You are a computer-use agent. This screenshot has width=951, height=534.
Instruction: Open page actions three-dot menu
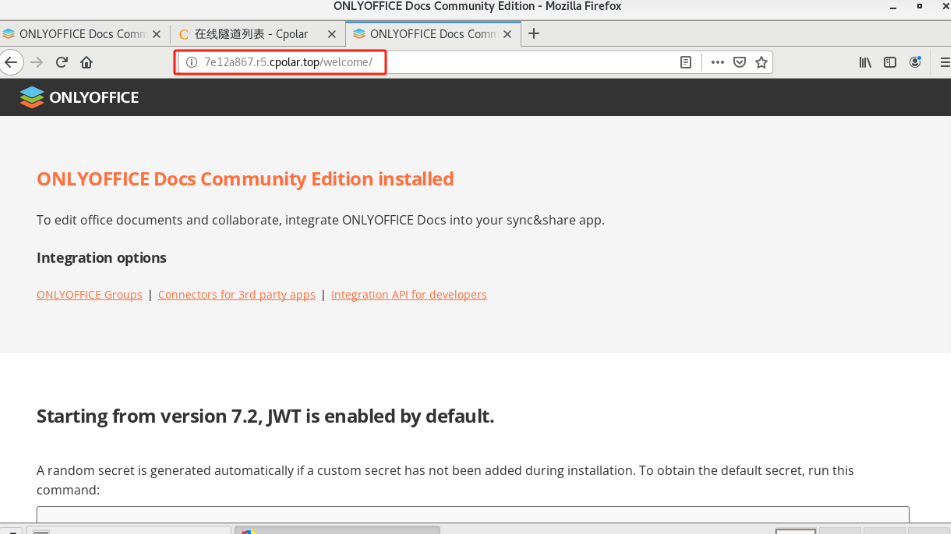[717, 62]
